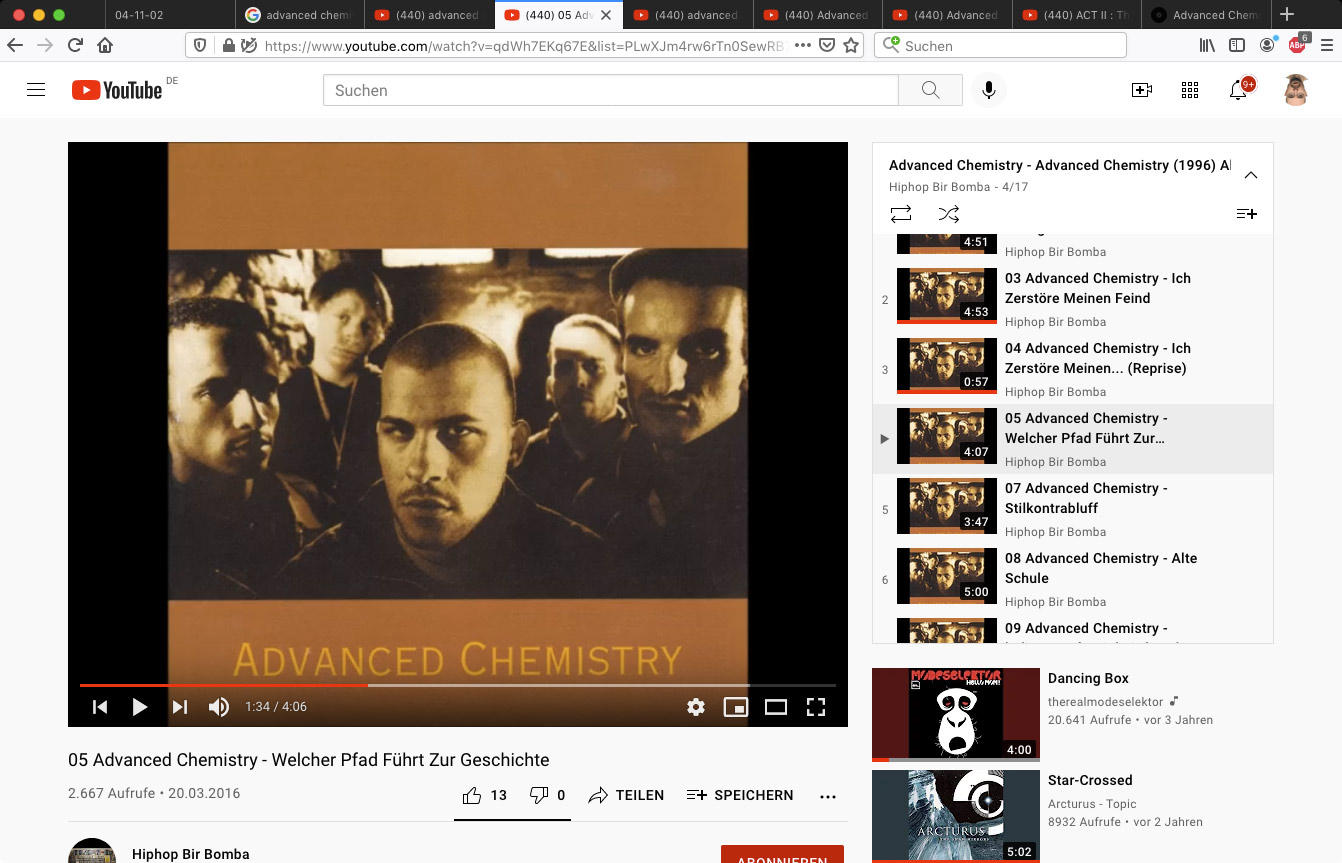Skip to the previous playlist video
This screenshot has width=1342, height=863.
100,707
